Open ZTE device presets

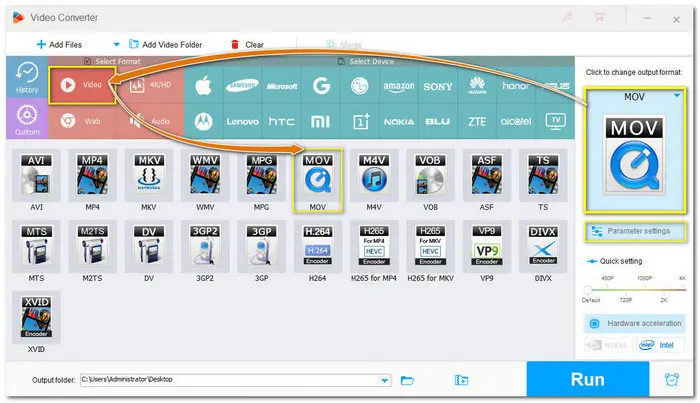click(477, 121)
